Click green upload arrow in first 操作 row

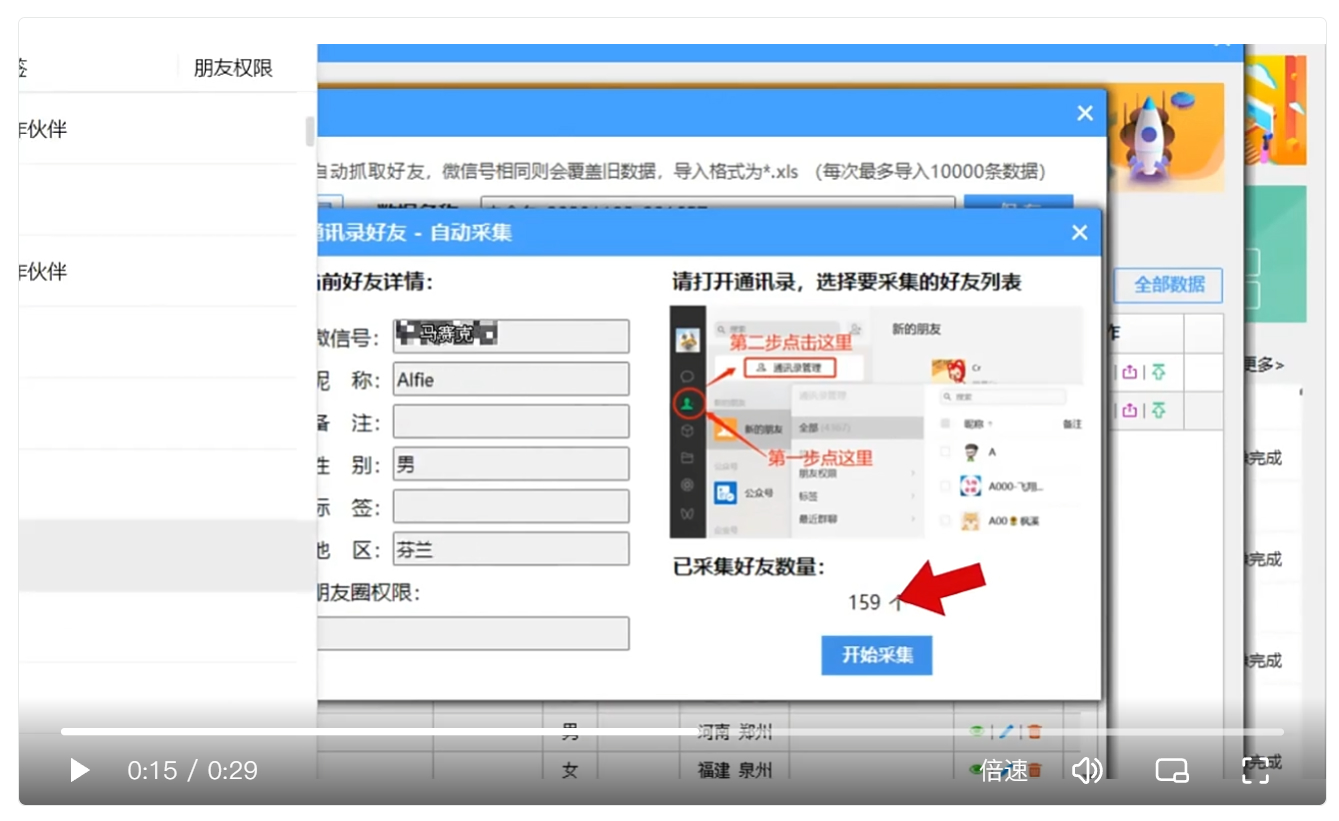point(1158,372)
